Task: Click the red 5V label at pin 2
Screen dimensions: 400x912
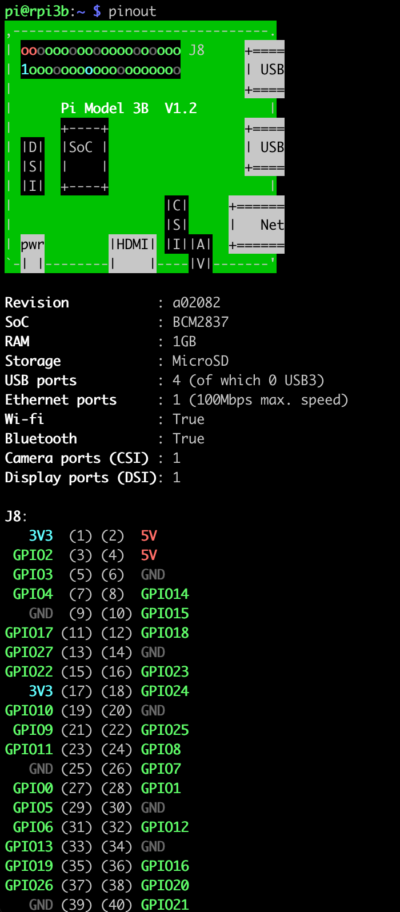Action: pos(149,536)
